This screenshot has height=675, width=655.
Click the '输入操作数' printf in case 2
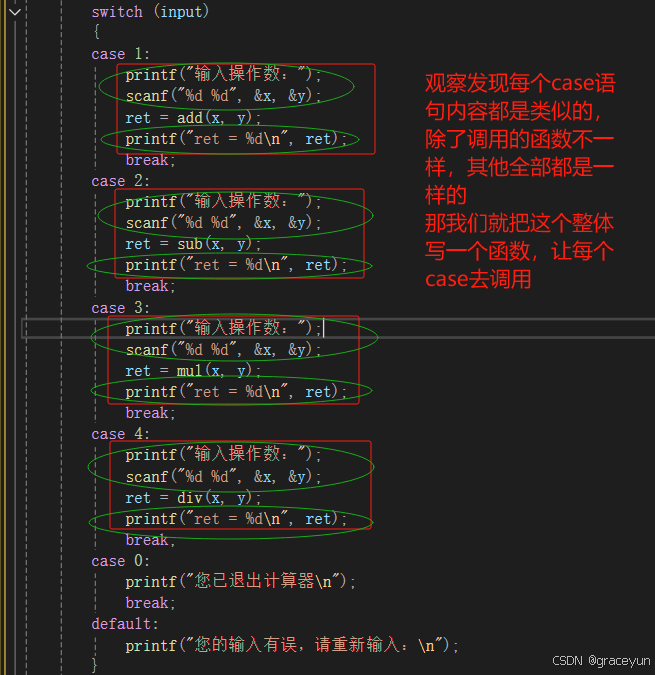[x=223, y=201]
